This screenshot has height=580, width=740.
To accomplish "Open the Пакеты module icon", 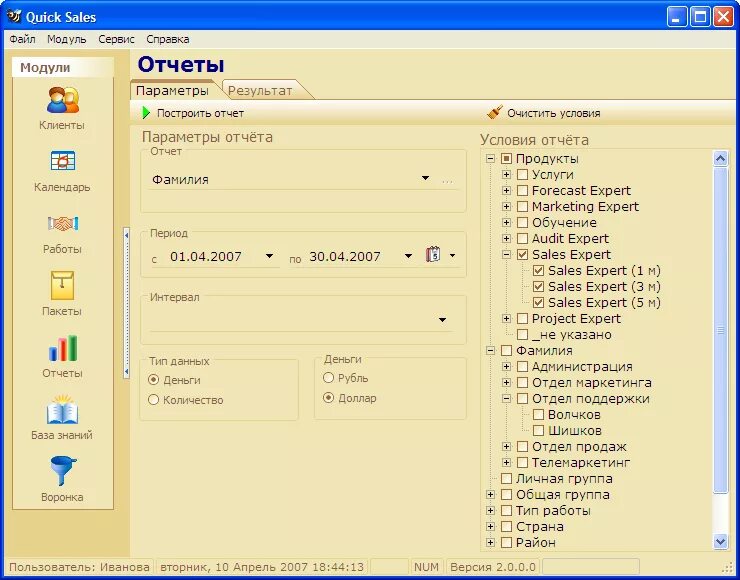I will click(62, 285).
